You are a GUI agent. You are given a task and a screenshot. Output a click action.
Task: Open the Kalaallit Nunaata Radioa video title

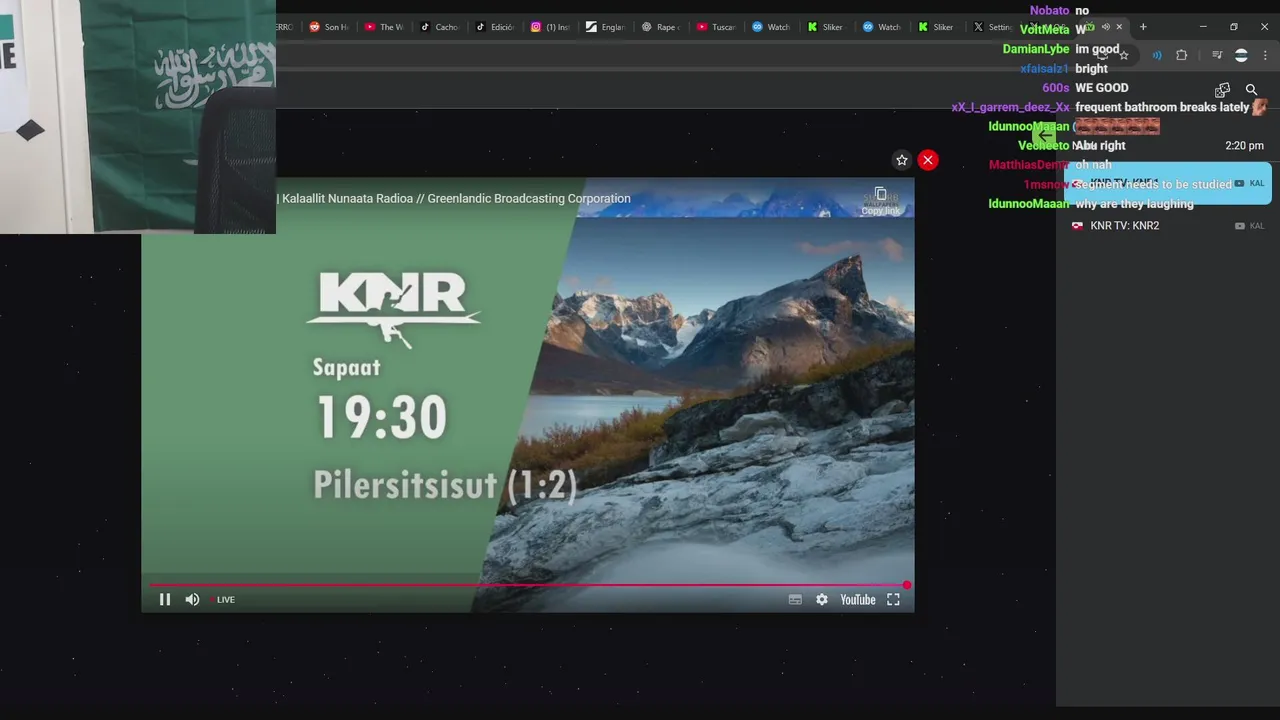pyautogui.click(x=456, y=198)
